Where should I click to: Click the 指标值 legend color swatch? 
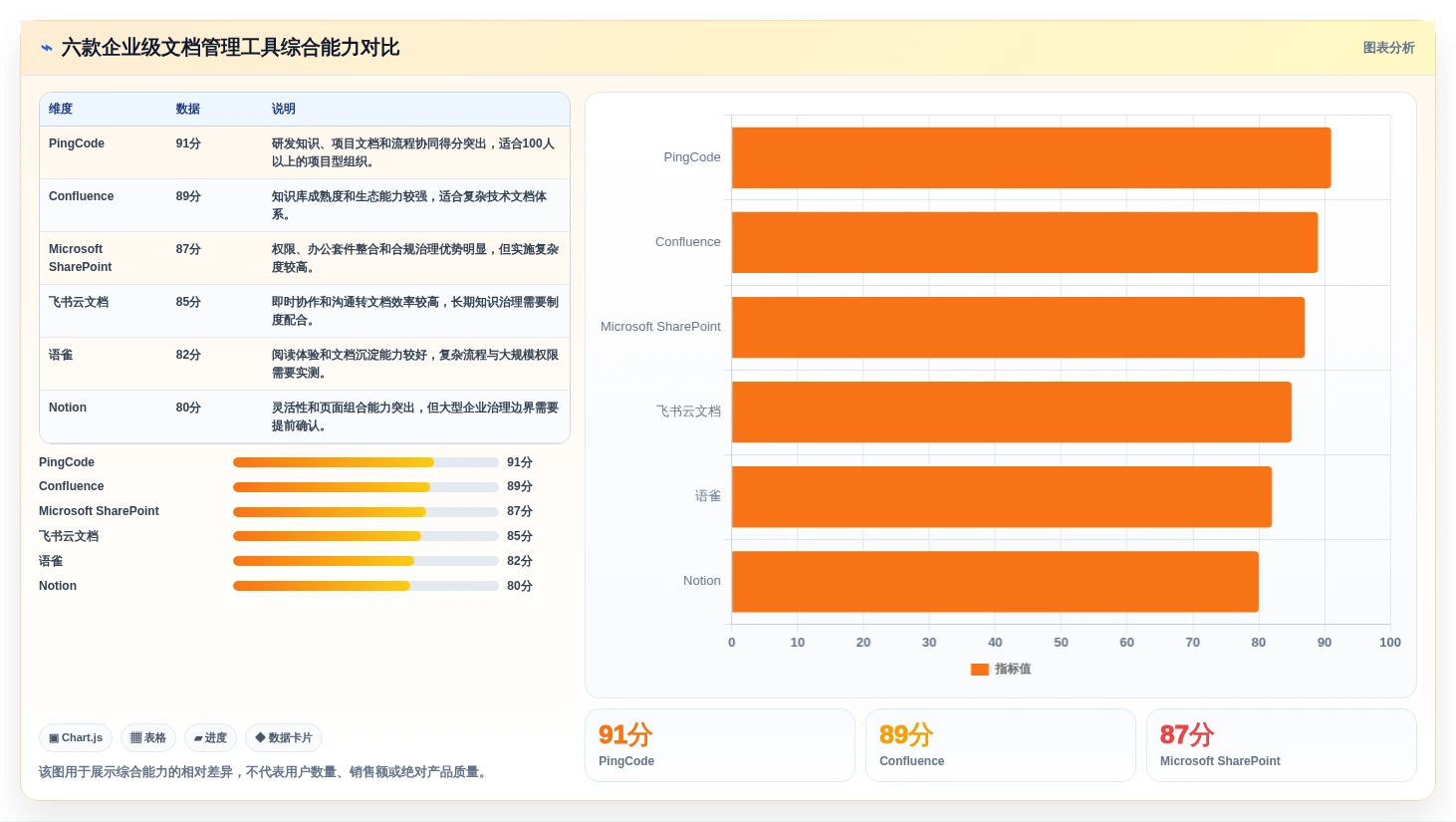(x=979, y=670)
